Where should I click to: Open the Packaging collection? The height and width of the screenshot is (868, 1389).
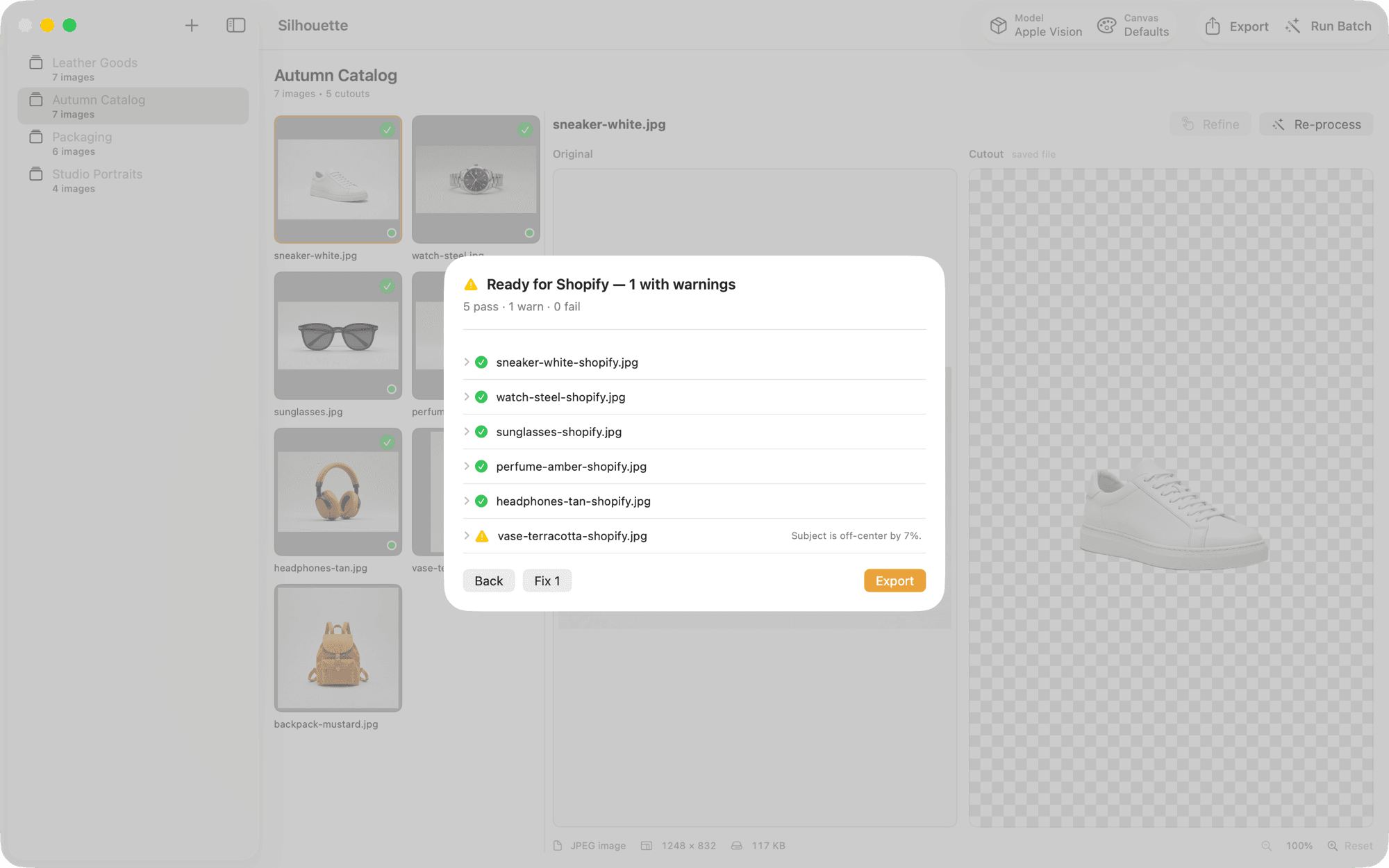coord(133,143)
